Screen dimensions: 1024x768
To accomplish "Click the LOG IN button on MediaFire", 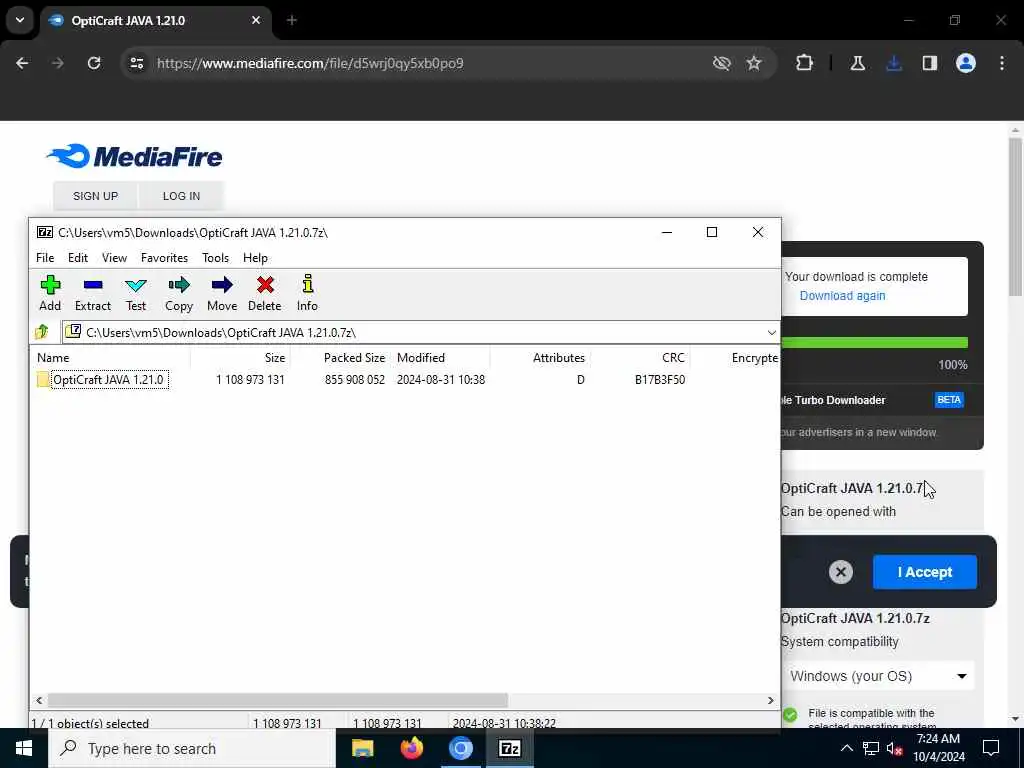I will (182, 196).
